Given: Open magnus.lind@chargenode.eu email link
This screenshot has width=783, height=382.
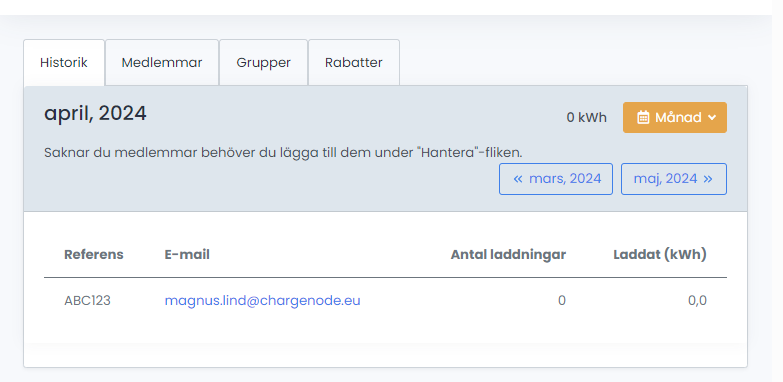Looking at the screenshot, I should click(263, 301).
